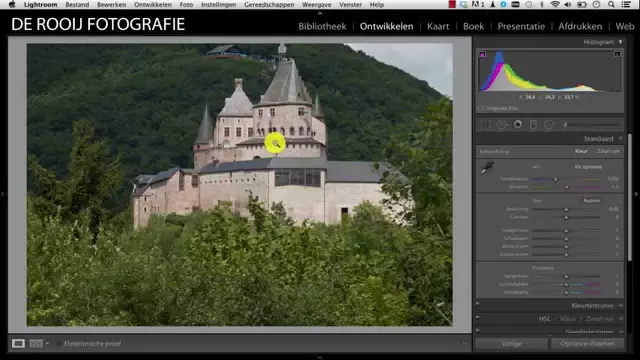
Task: Open the Apple menu
Action: (12, 4)
